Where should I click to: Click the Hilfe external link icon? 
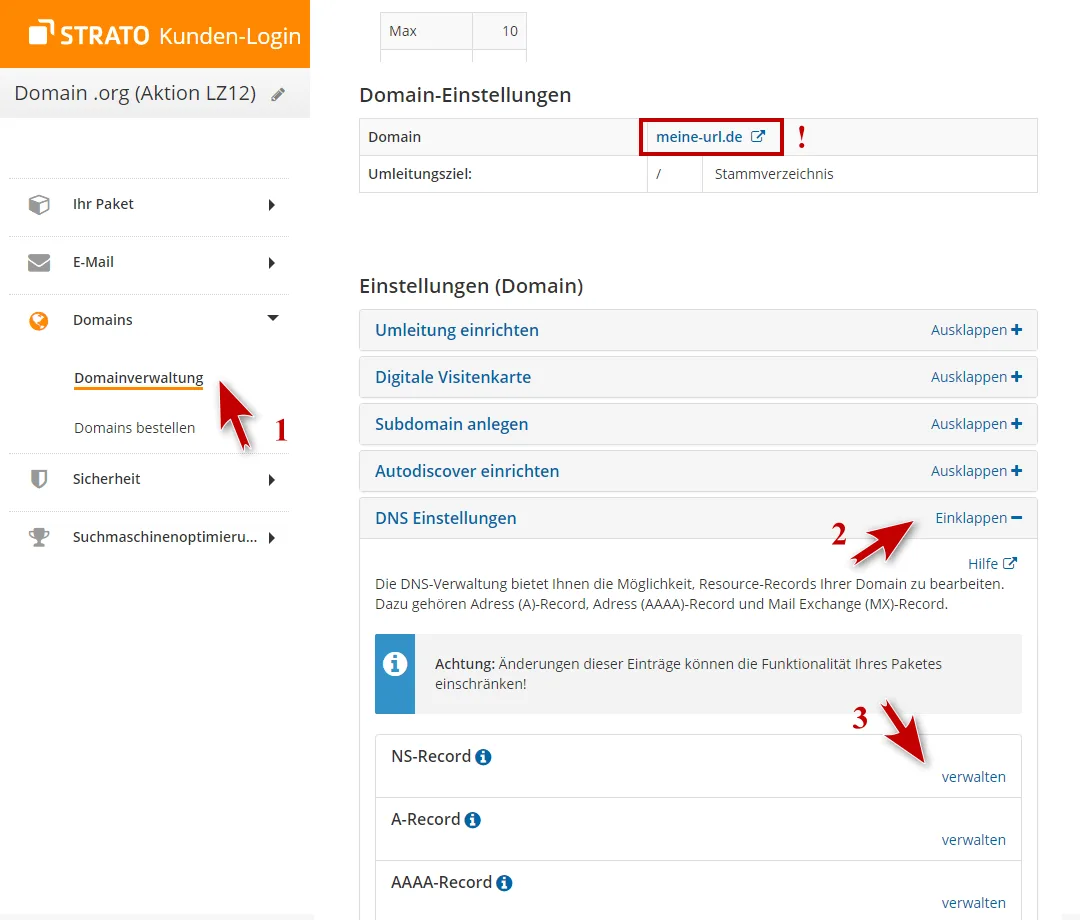[x=1010, y=563]
